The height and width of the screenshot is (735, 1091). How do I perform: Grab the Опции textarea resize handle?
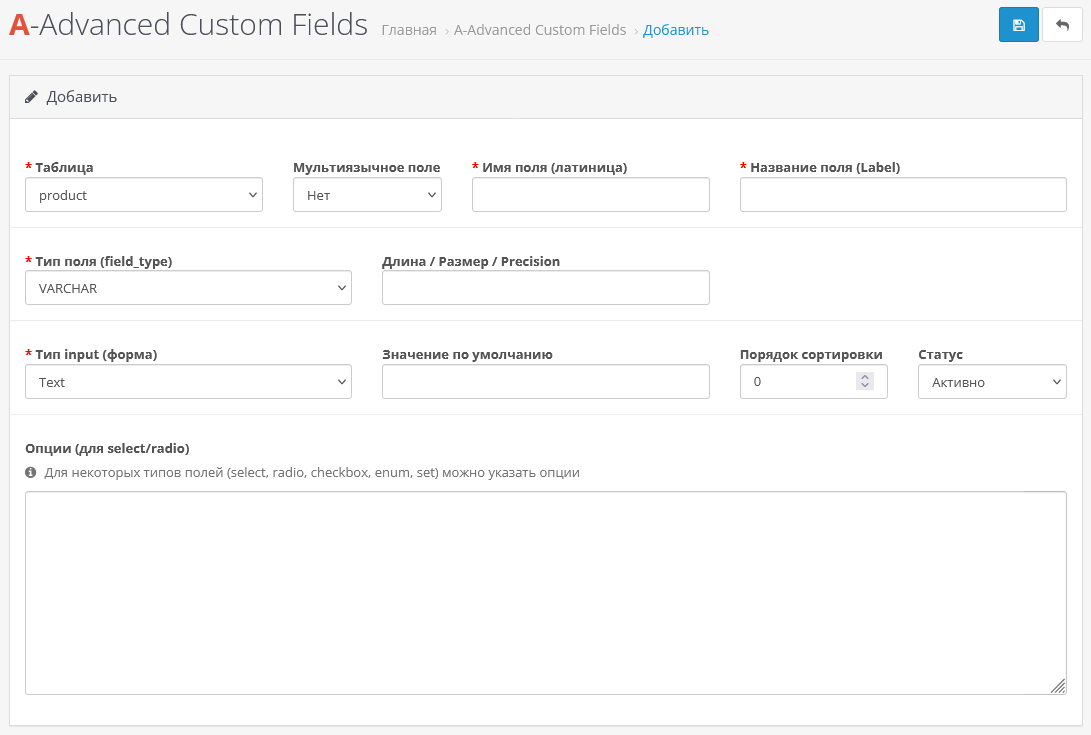point(1058,686)
